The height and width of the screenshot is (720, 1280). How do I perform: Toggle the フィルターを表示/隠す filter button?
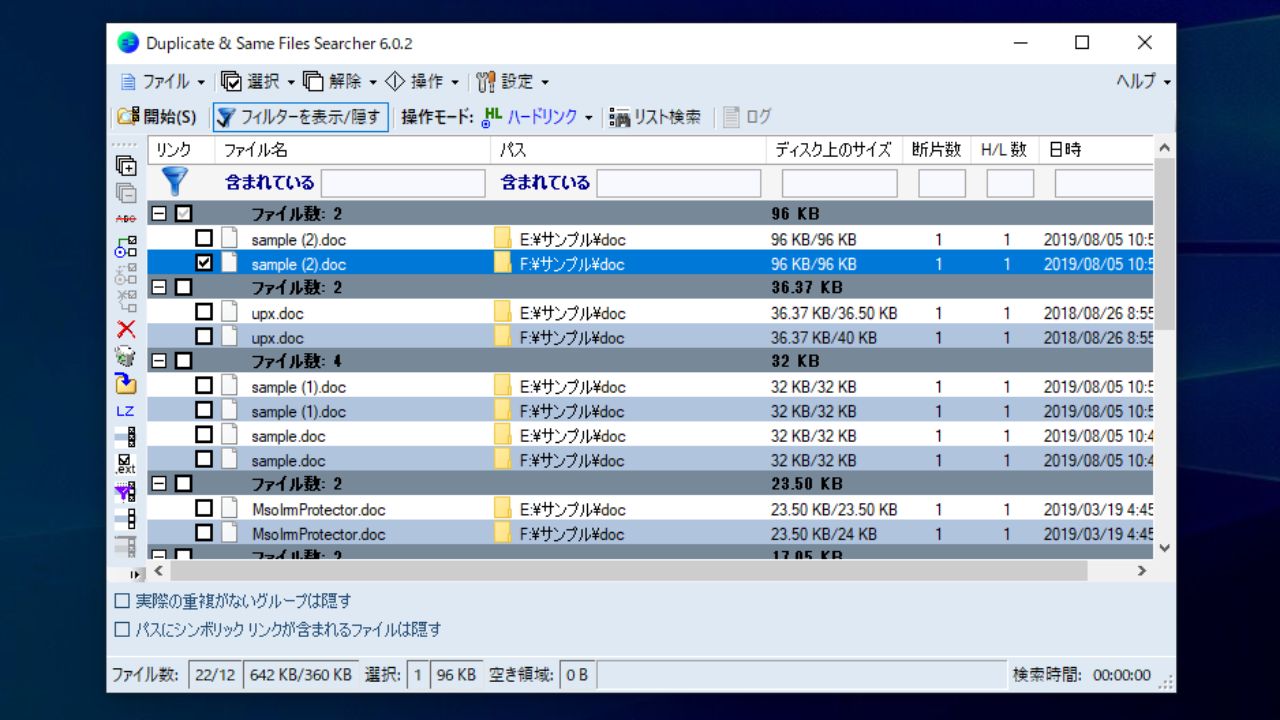coord(300,117)
